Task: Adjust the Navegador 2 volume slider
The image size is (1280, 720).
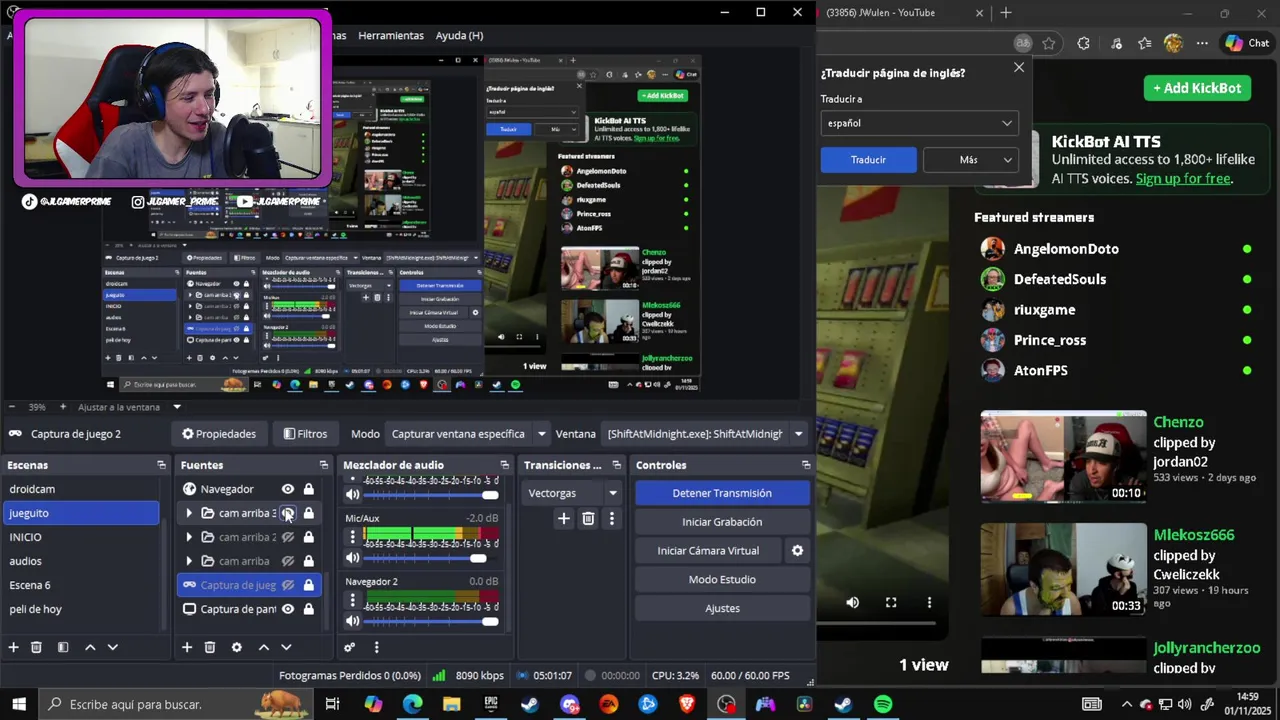Action: pos(430,621)
